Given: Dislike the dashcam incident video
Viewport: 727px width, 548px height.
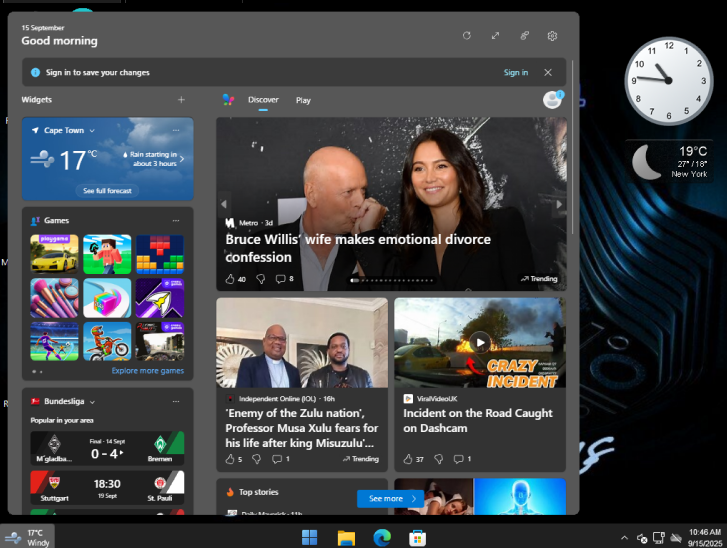Looking at the screenshot, I should click(x=439, y=459).
